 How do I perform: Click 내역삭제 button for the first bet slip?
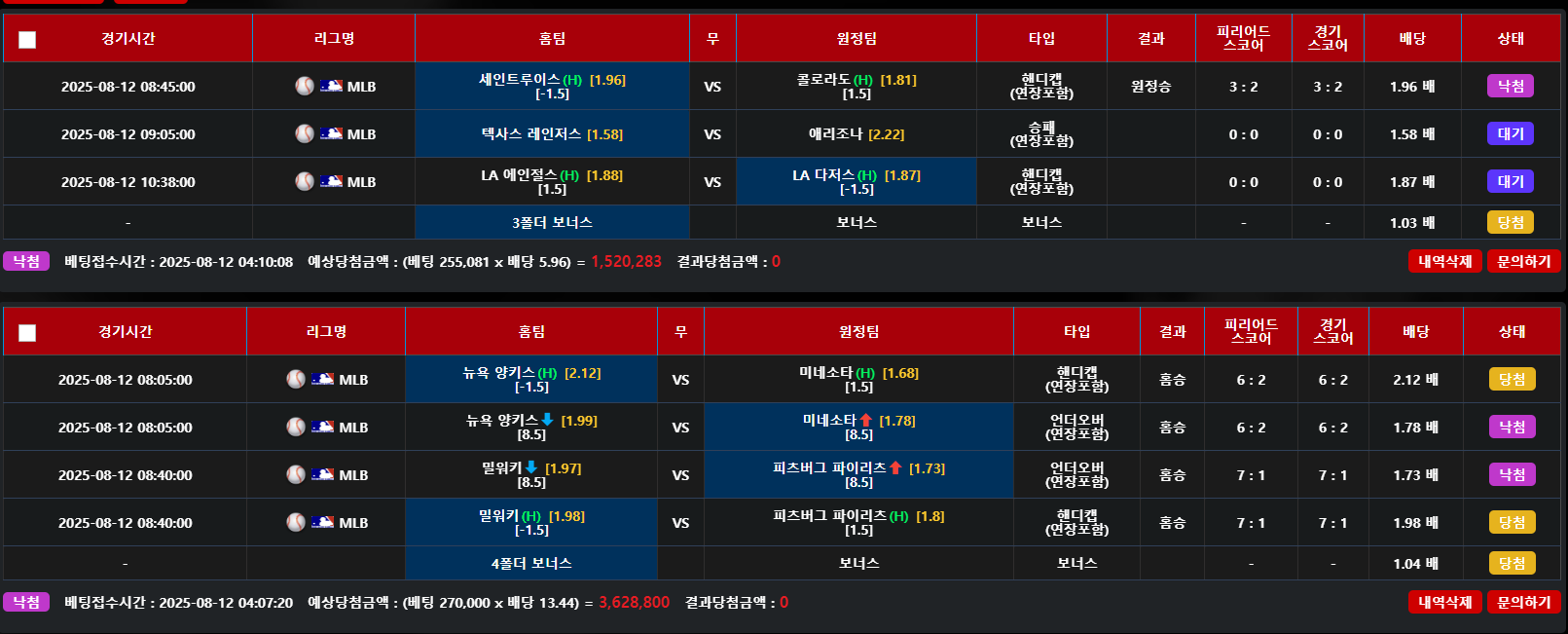pyautogui.click(x=1445, y=261)
